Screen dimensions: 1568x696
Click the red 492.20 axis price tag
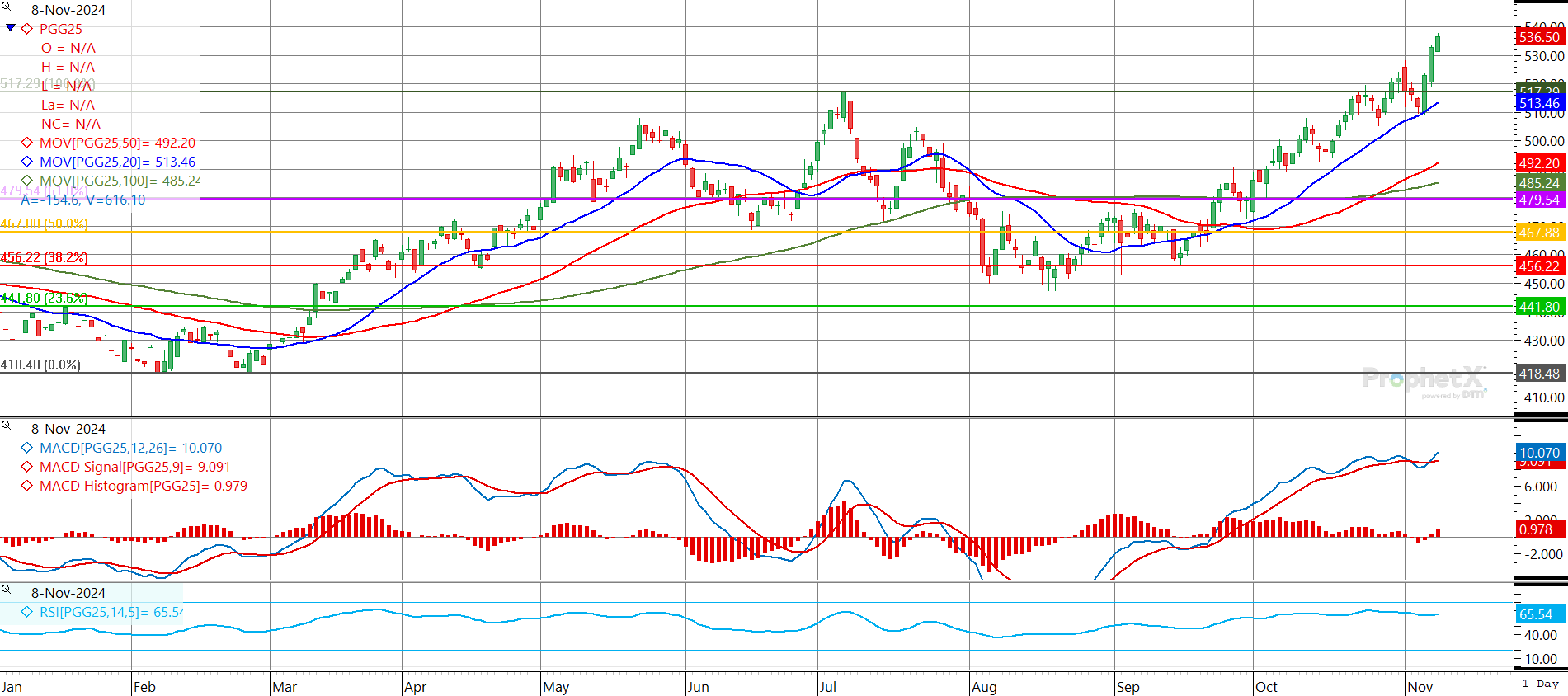[1539, 163]
